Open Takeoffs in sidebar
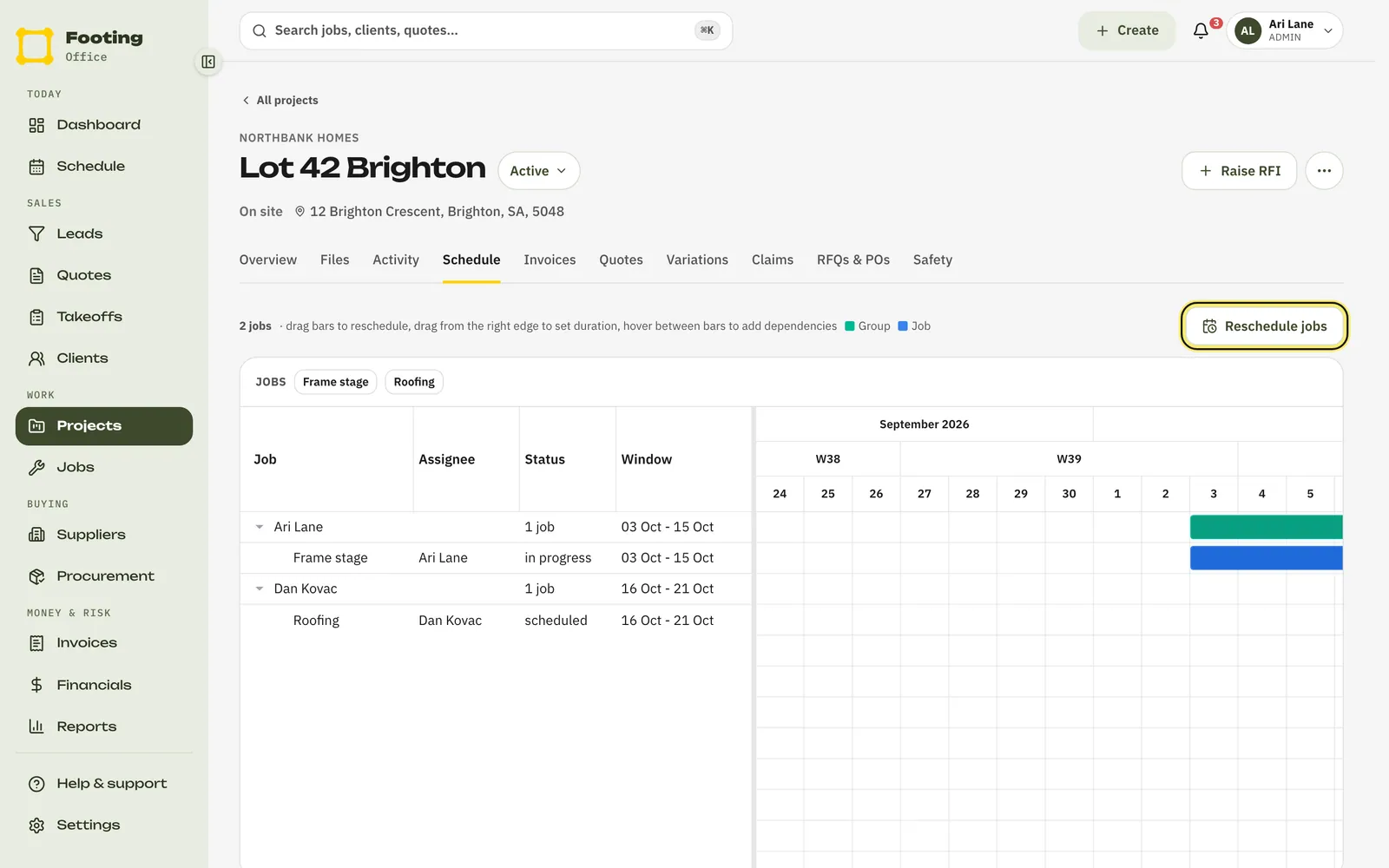 [x=104, y=317]
